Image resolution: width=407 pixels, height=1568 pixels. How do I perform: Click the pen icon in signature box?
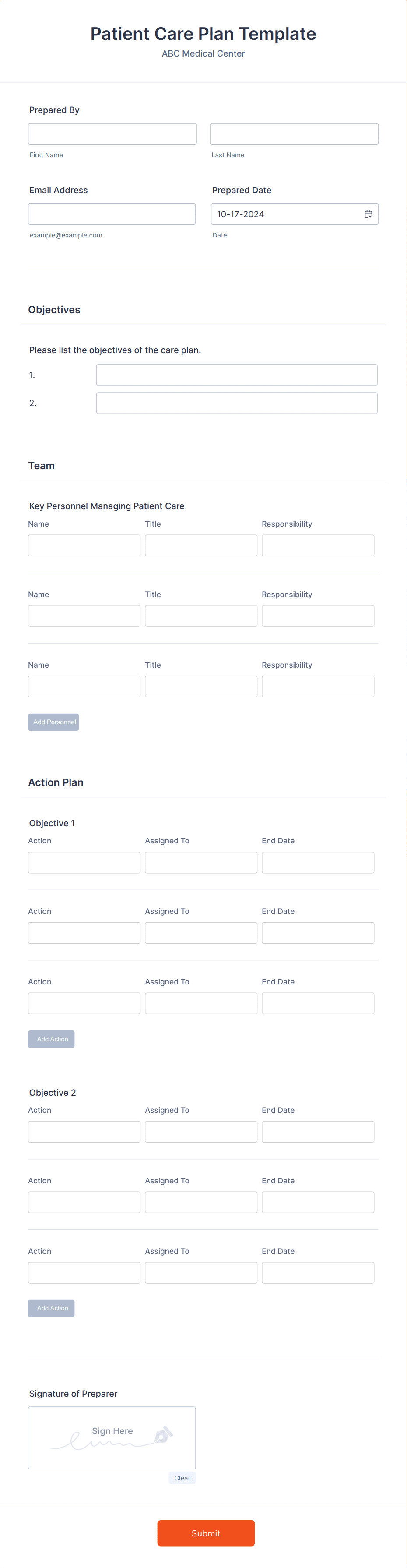(163, 1435)
